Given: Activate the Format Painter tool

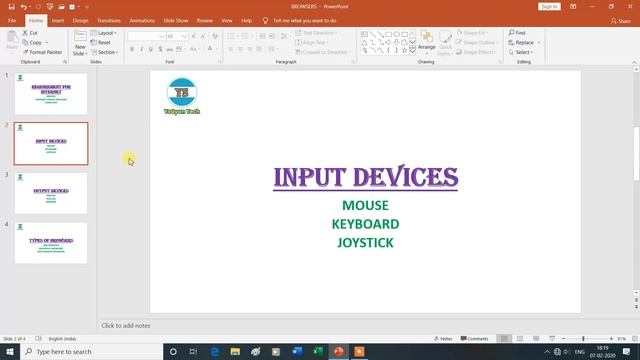Looking at the screenshot, I should coord(42,52).
